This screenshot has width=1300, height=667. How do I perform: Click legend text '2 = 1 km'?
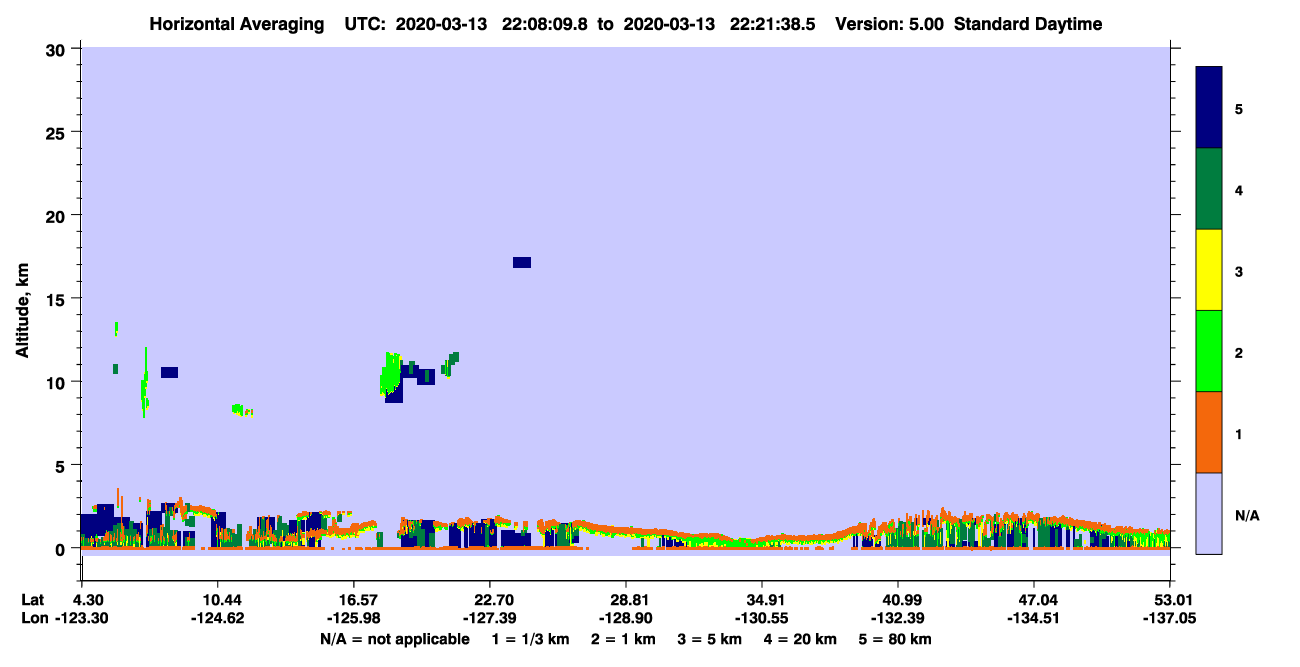(x=623, y=639)
